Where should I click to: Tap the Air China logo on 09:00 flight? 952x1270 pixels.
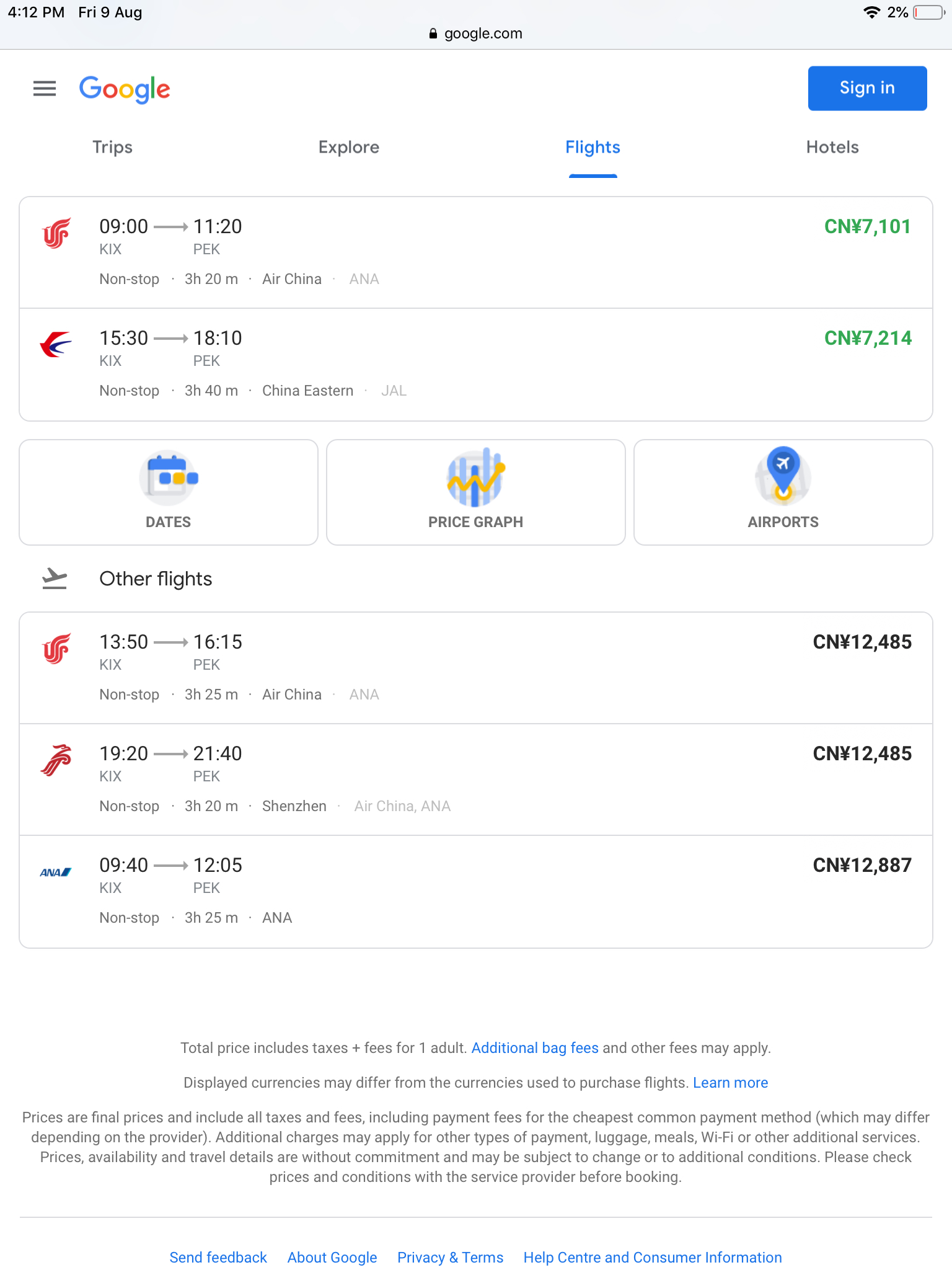coord(56,234)
